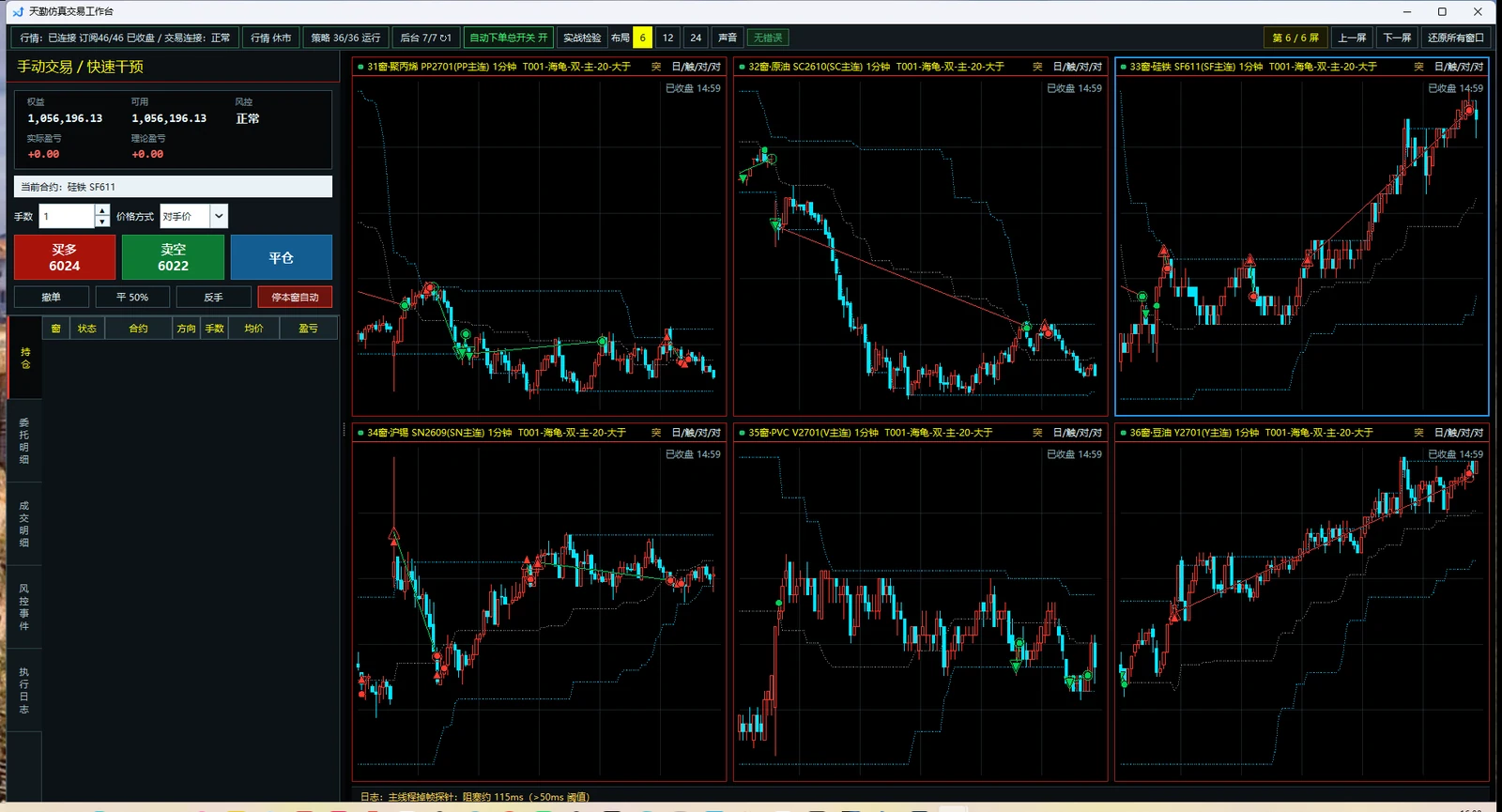Open 日/触/对/对 settings on the 33窗 硅铁 chart

[x=1459, y=67]
